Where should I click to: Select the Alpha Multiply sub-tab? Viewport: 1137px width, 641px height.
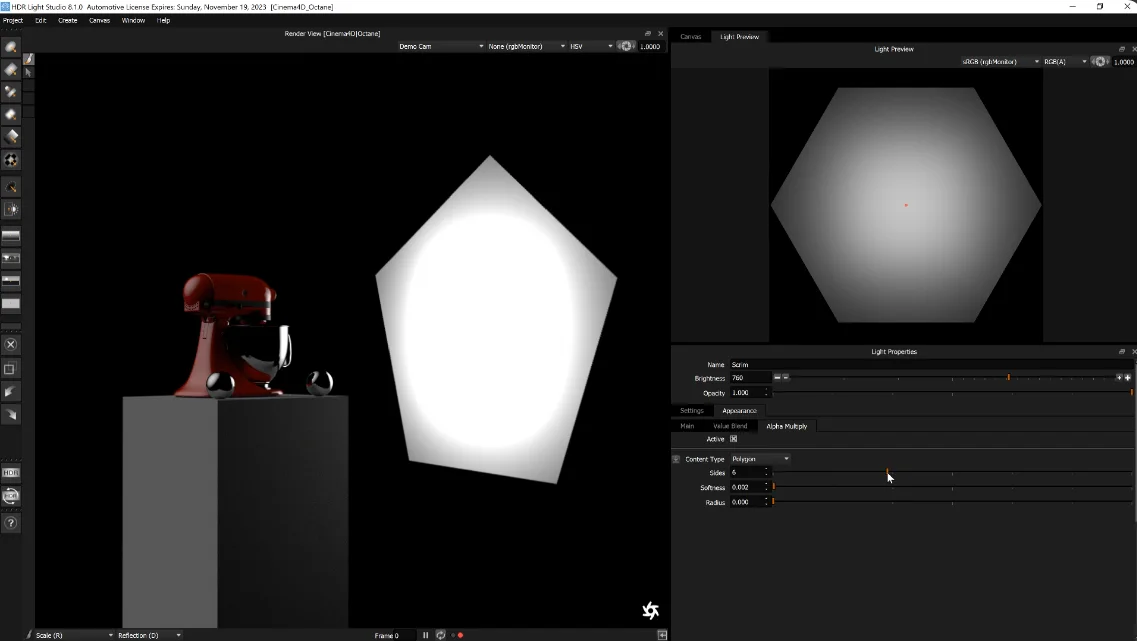[x=787, y=426]
